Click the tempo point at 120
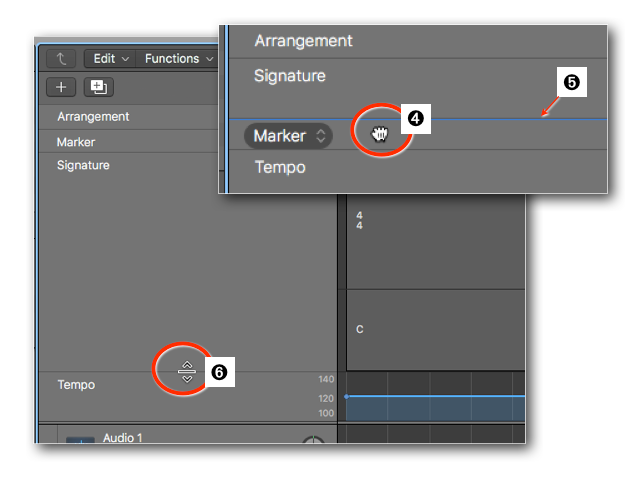Image resolution: width=640 pixels, height=484 pixels. point(346,397)
